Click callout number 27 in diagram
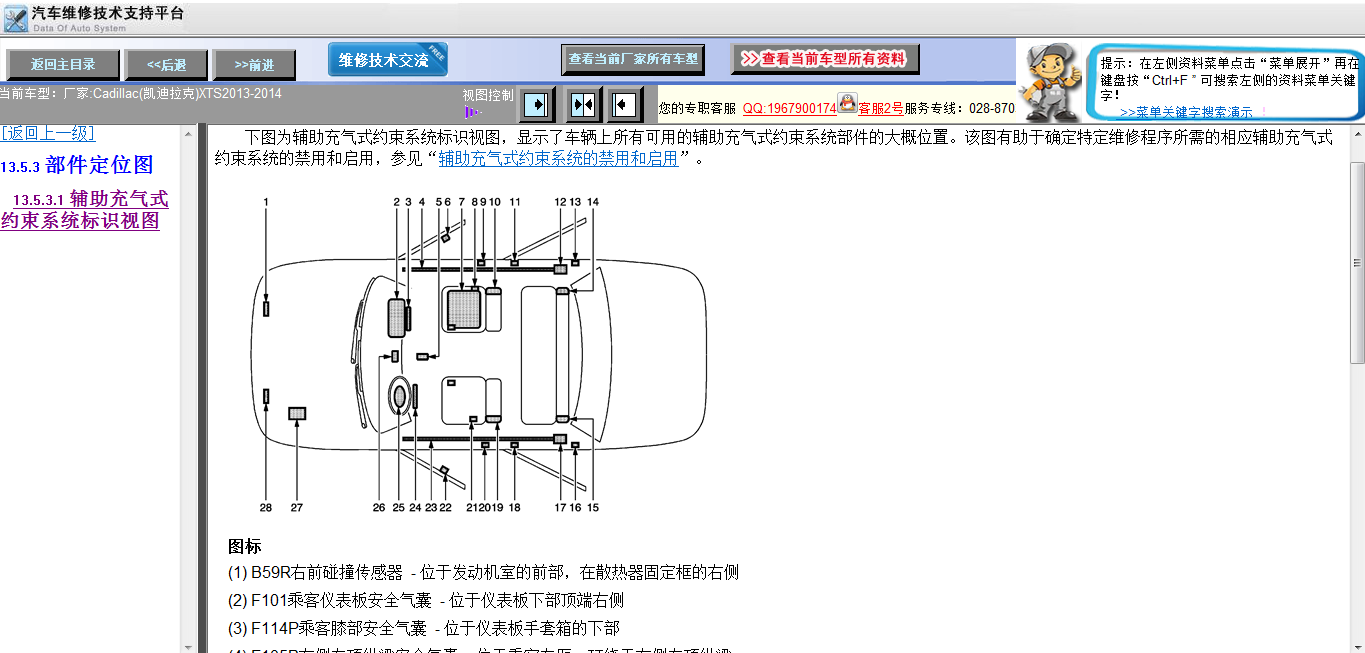 (x=297, y=507)
